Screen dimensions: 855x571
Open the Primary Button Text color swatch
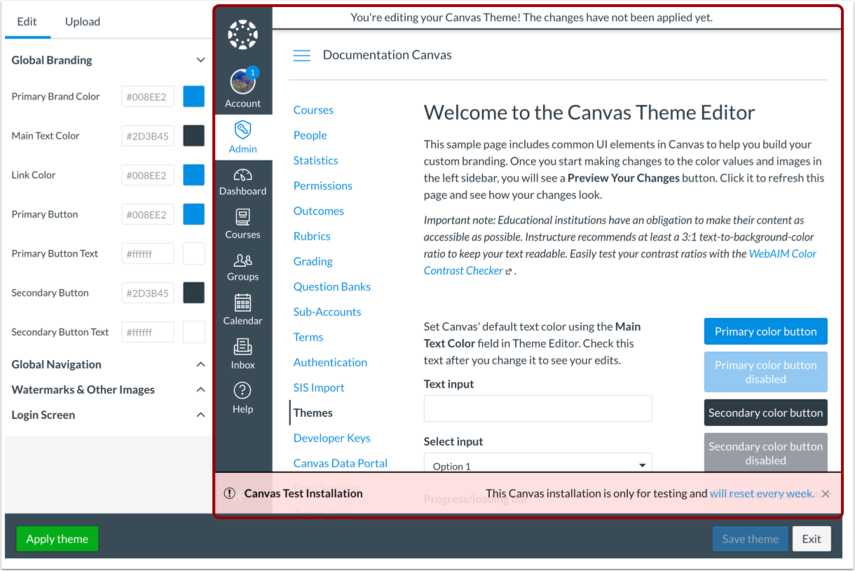click(x=194, y=254)
